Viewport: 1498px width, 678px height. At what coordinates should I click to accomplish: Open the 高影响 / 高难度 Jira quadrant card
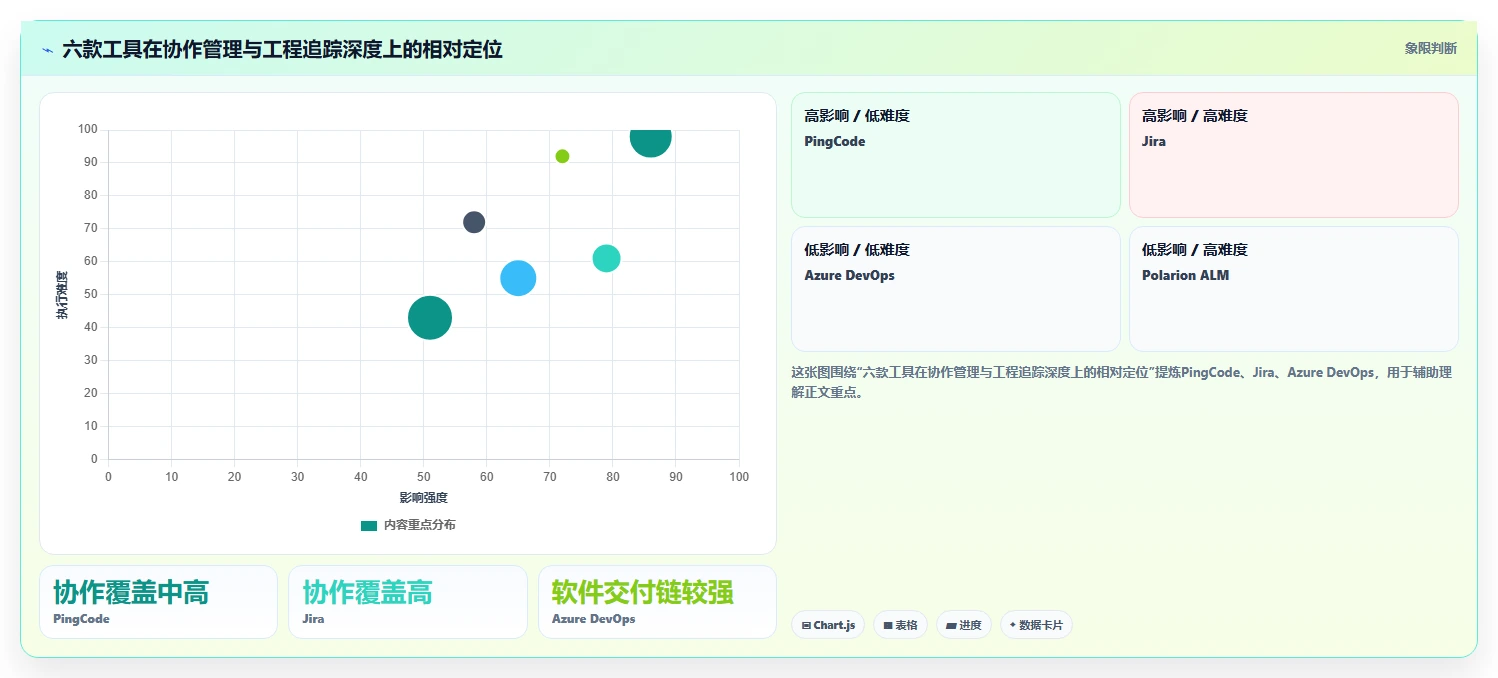(x=1293, y=155)
